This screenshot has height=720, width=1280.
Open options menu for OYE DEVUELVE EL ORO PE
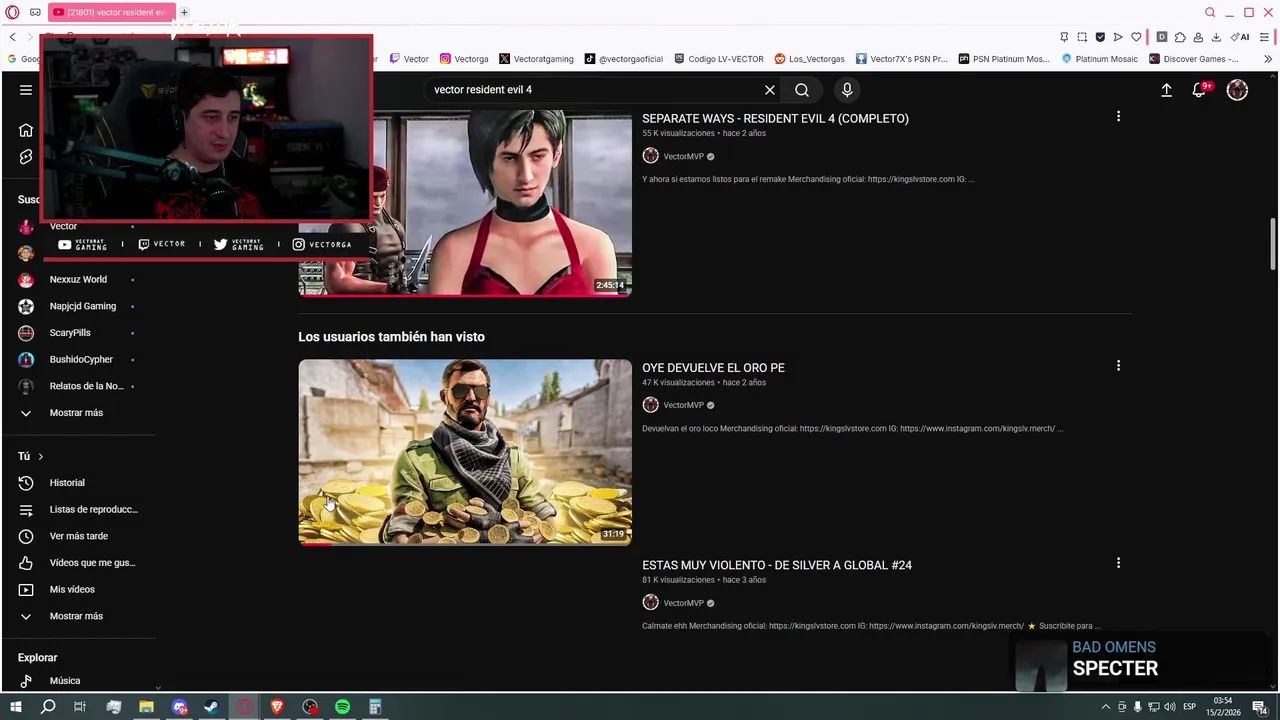(x=1118, y=366)
